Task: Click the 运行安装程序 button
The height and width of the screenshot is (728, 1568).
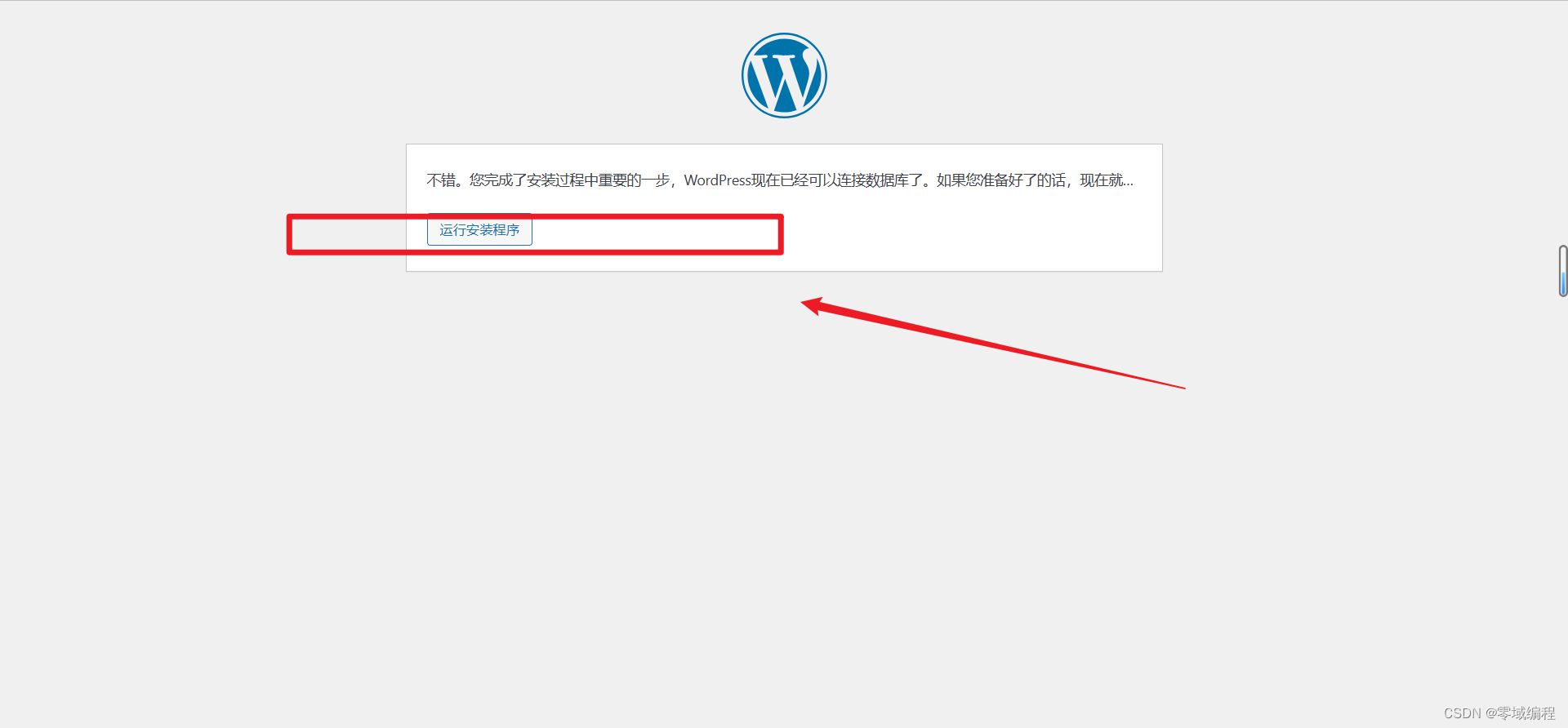Action: (479, 230)
